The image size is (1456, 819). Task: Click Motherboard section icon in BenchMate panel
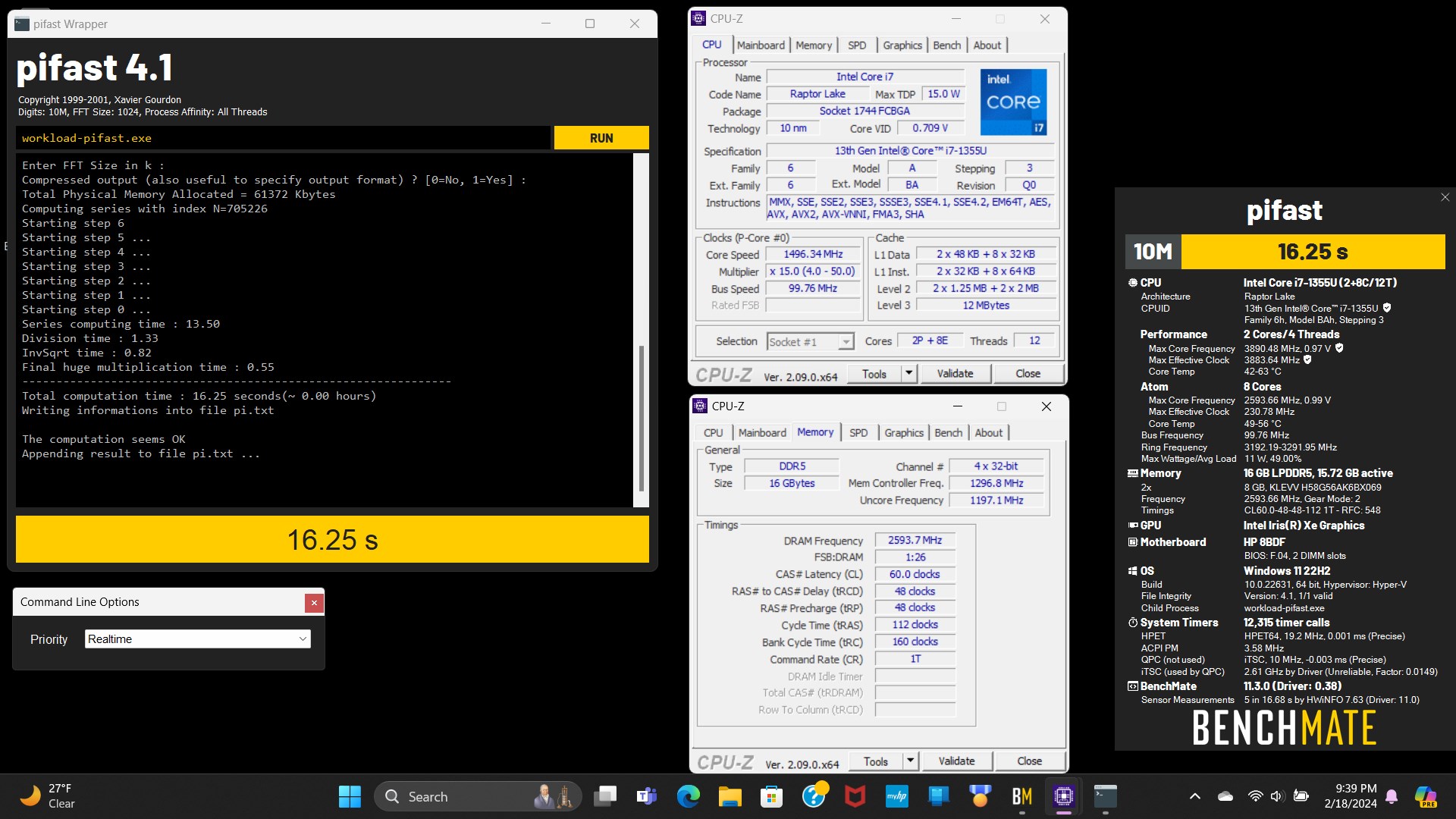pos(1133,542)
